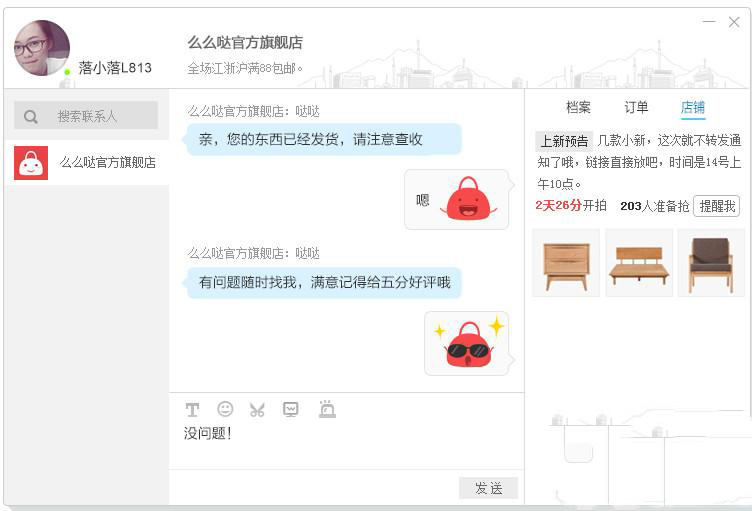The height and width of the screenshot is (511, 752).
Task: Click the 提醒我 remind me button
Action: coord(716,205)
